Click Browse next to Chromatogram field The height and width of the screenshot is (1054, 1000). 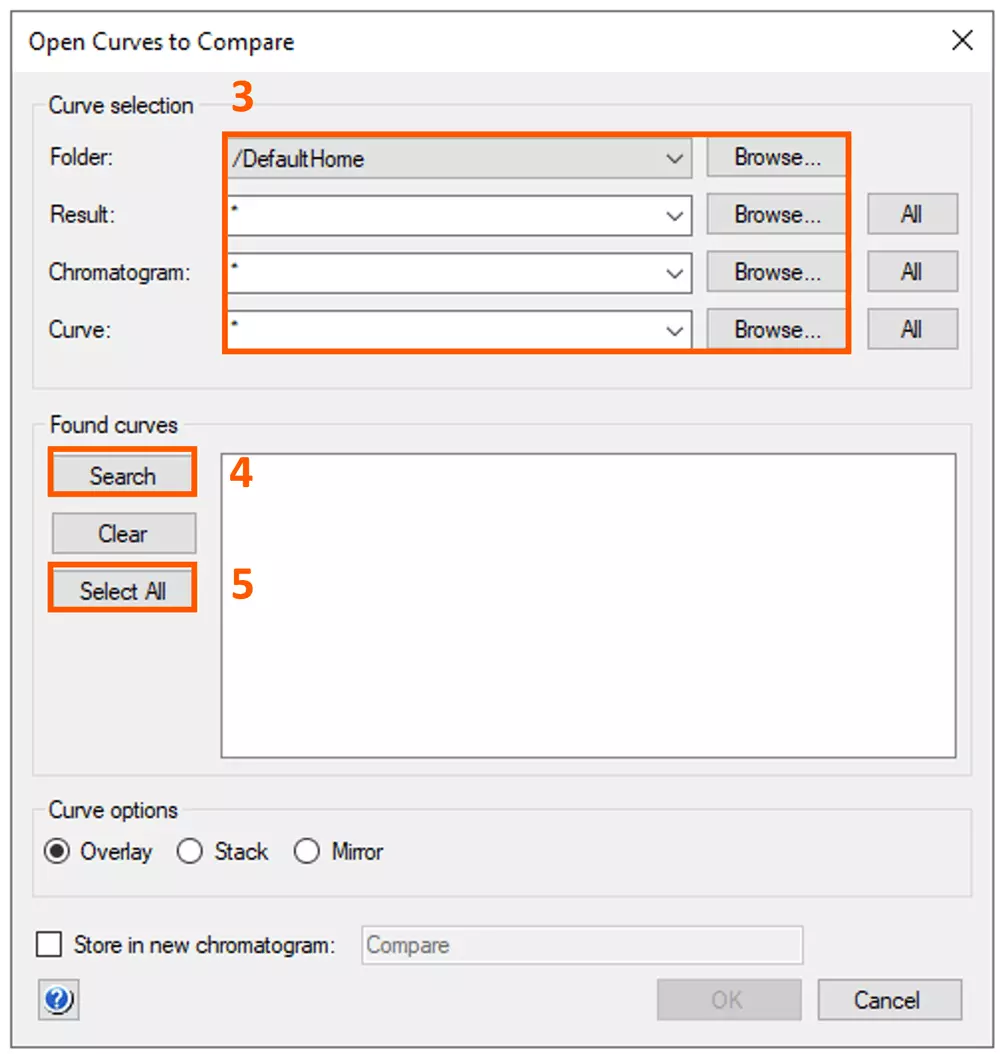(x=777, y=272)
